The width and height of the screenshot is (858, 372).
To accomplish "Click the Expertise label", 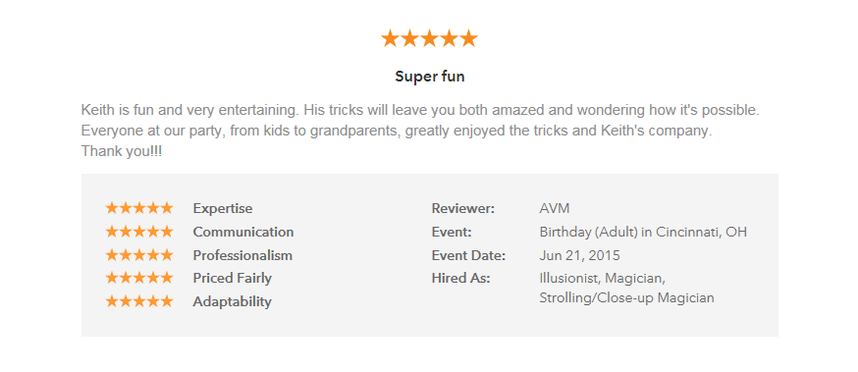I will tap(223, 208).
